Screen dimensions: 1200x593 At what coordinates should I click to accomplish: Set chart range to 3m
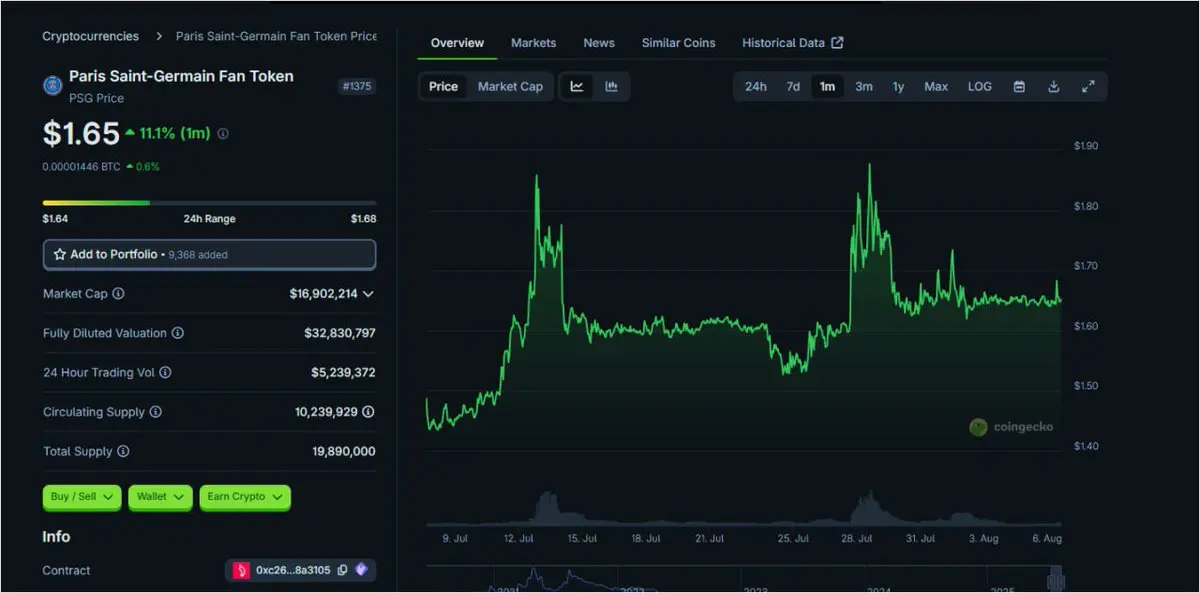click(863, 86)
